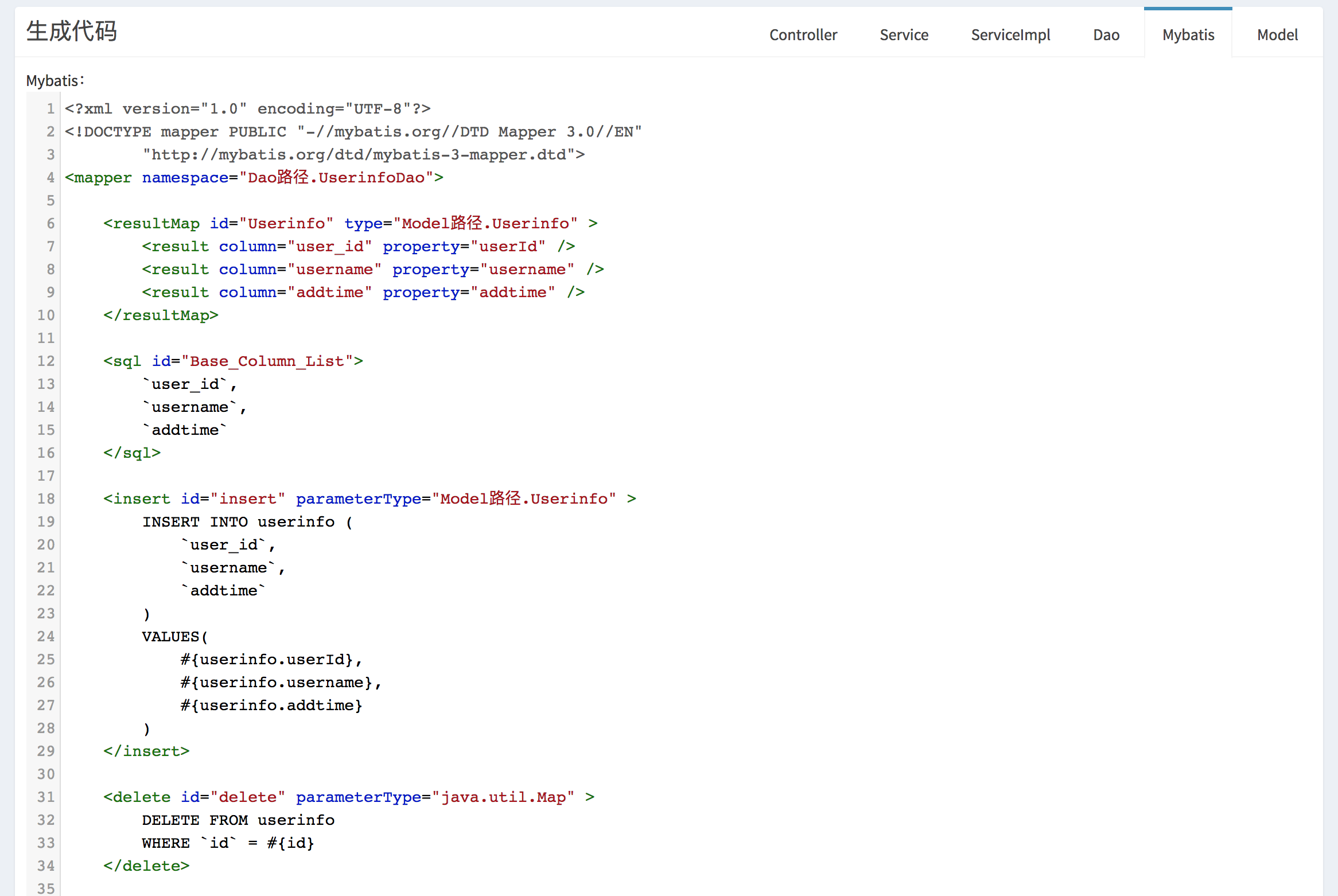The height and width of the screenshot is (896, 1338).
Task: Click line number 12 in gutter
Action: point(46,361)
